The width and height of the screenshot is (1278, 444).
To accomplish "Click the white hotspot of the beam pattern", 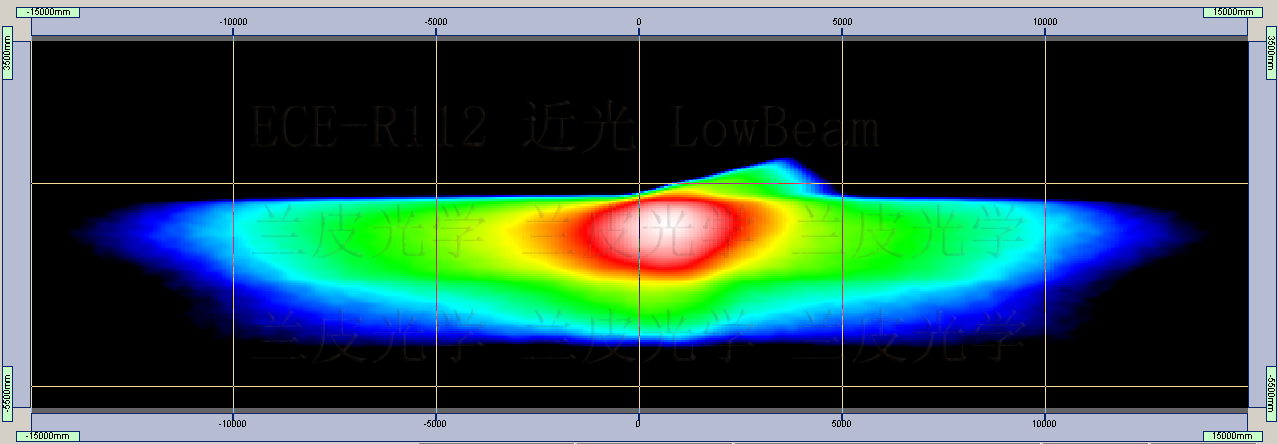I will pyautogui.click(x=665, y=232).
